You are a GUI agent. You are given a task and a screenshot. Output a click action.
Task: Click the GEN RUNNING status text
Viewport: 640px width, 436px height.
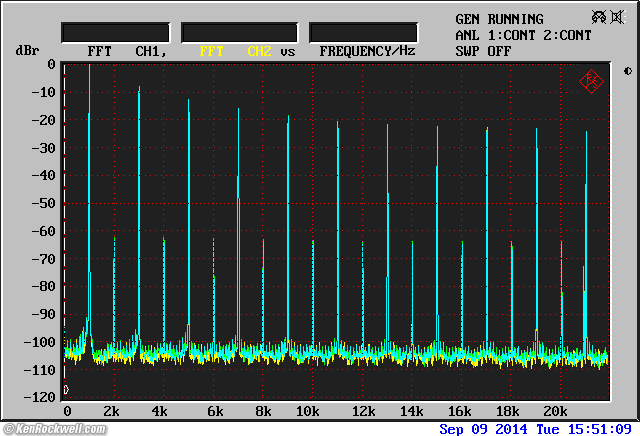pos(499,19)
